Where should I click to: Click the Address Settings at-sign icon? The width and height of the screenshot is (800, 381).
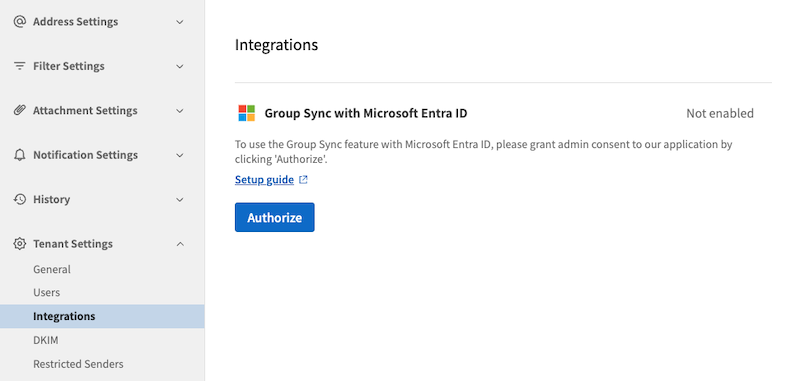coord(19,21)
